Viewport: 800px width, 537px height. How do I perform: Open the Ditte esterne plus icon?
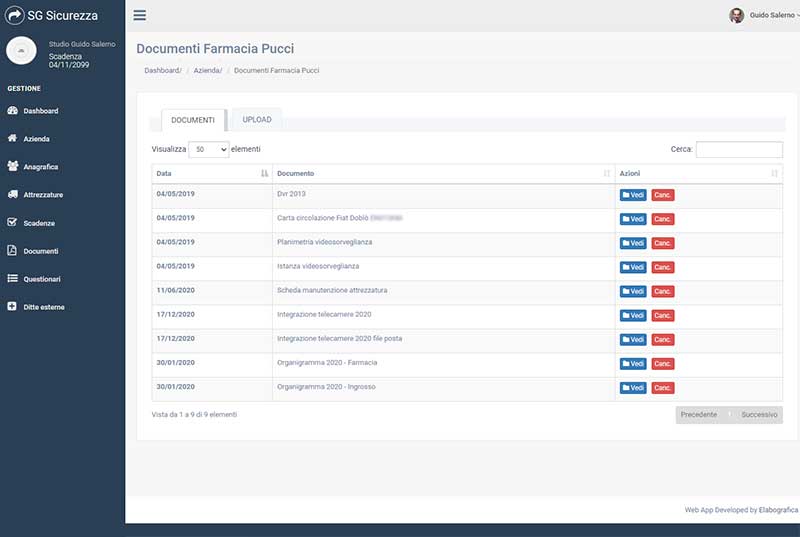[x=12, y=306]
